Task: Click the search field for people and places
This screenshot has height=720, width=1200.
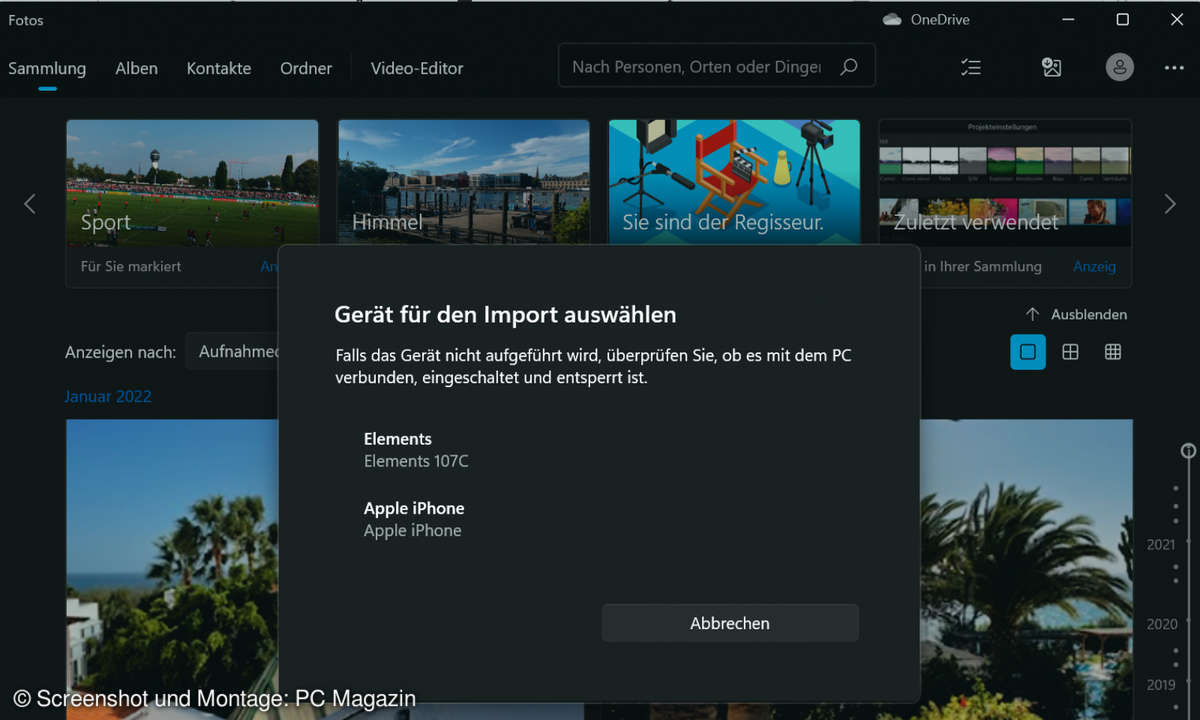Action: coord(696,67)
